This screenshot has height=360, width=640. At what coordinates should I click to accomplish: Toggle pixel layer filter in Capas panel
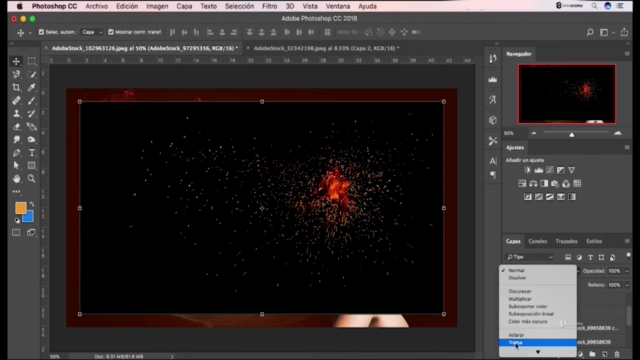(x=568, y=257)
